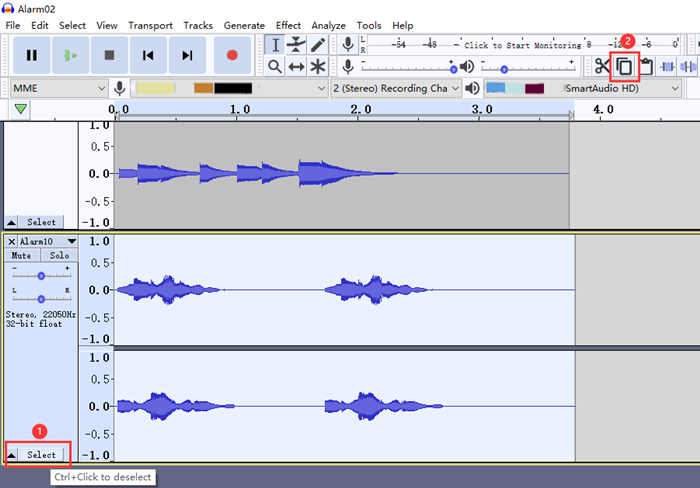
Task: Open the Analyze menu
Action: pos(329,25)
